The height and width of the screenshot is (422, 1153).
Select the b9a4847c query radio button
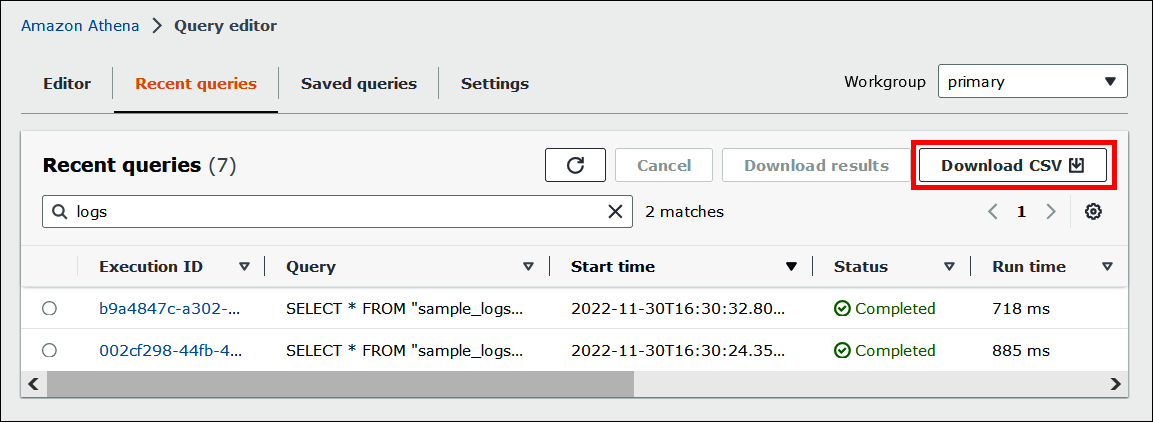49,309
